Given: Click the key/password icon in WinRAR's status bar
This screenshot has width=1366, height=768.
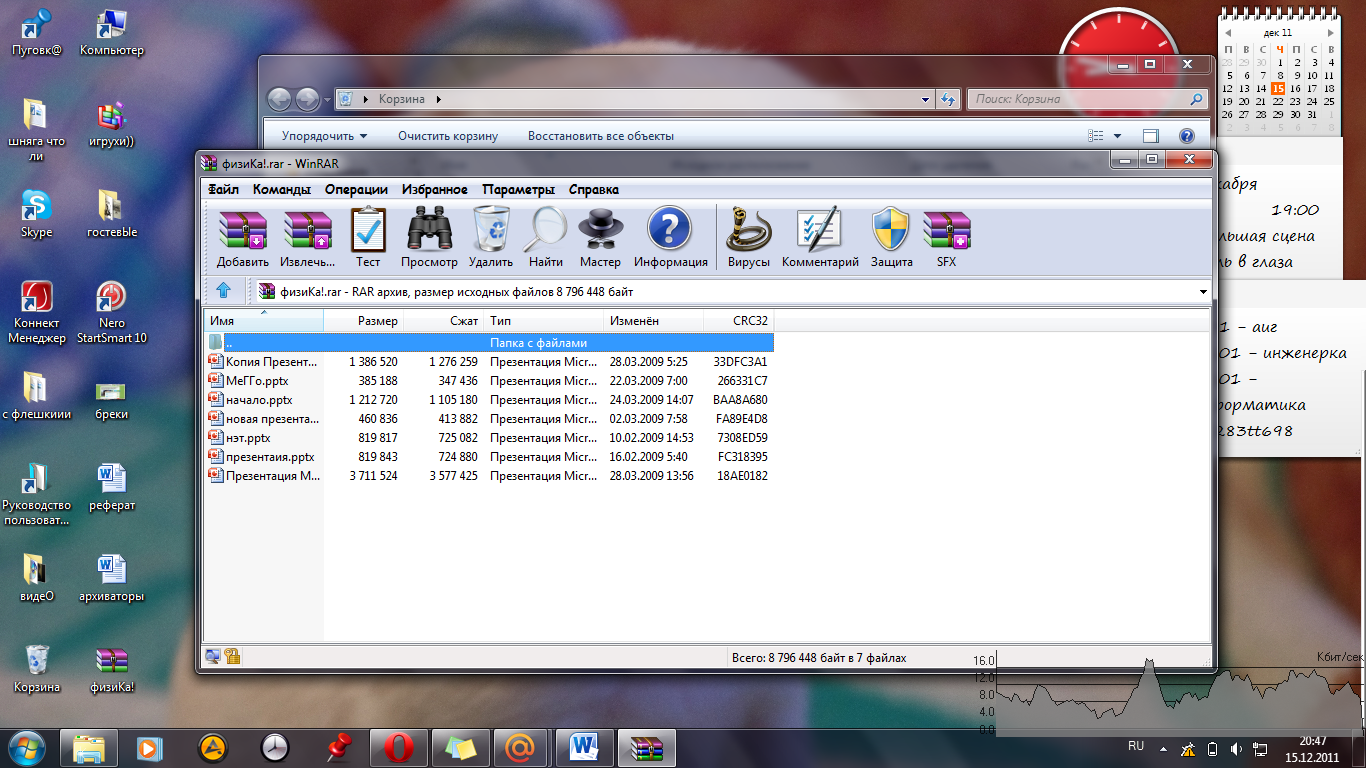Looking at the screenshot, I should click(232, 657).
